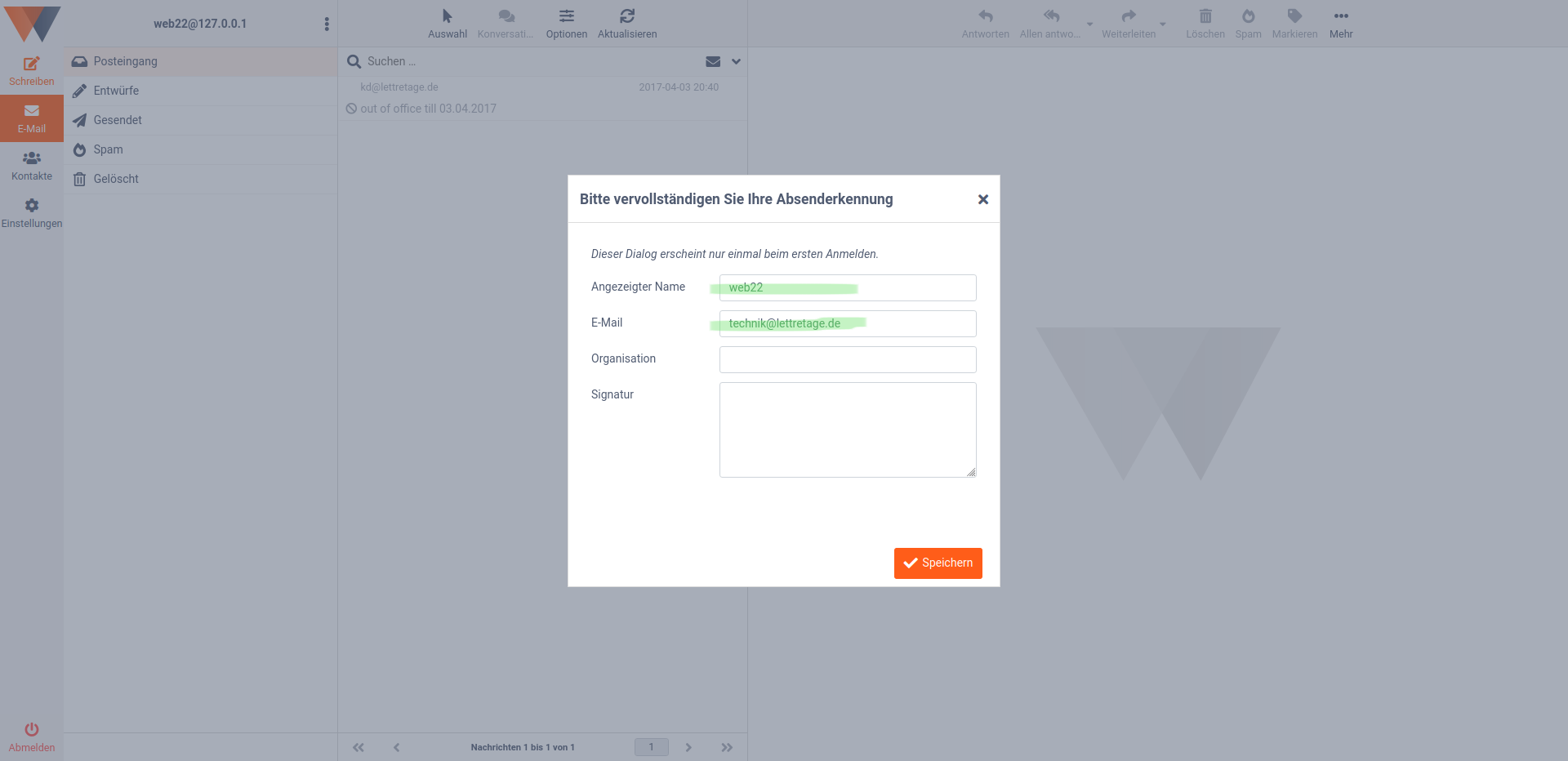The image size is (1568, 761).
Task: Open the folder list three-dot menu
Action: pyautogui.click(x=327, y=24)
